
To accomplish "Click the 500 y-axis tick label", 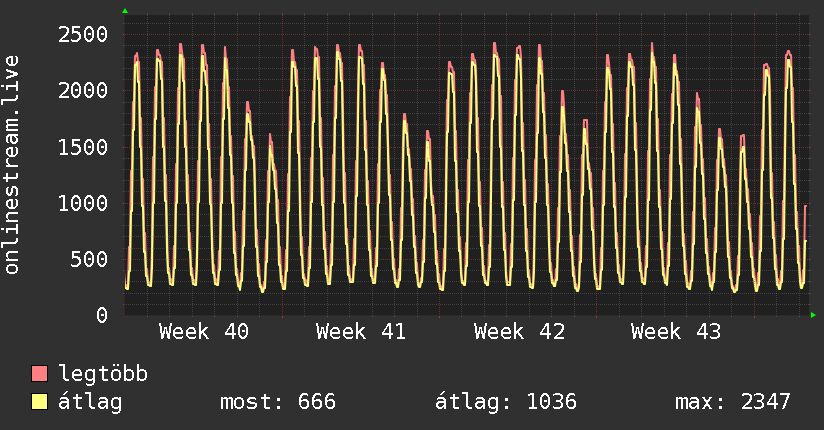I will pos(89,260).
